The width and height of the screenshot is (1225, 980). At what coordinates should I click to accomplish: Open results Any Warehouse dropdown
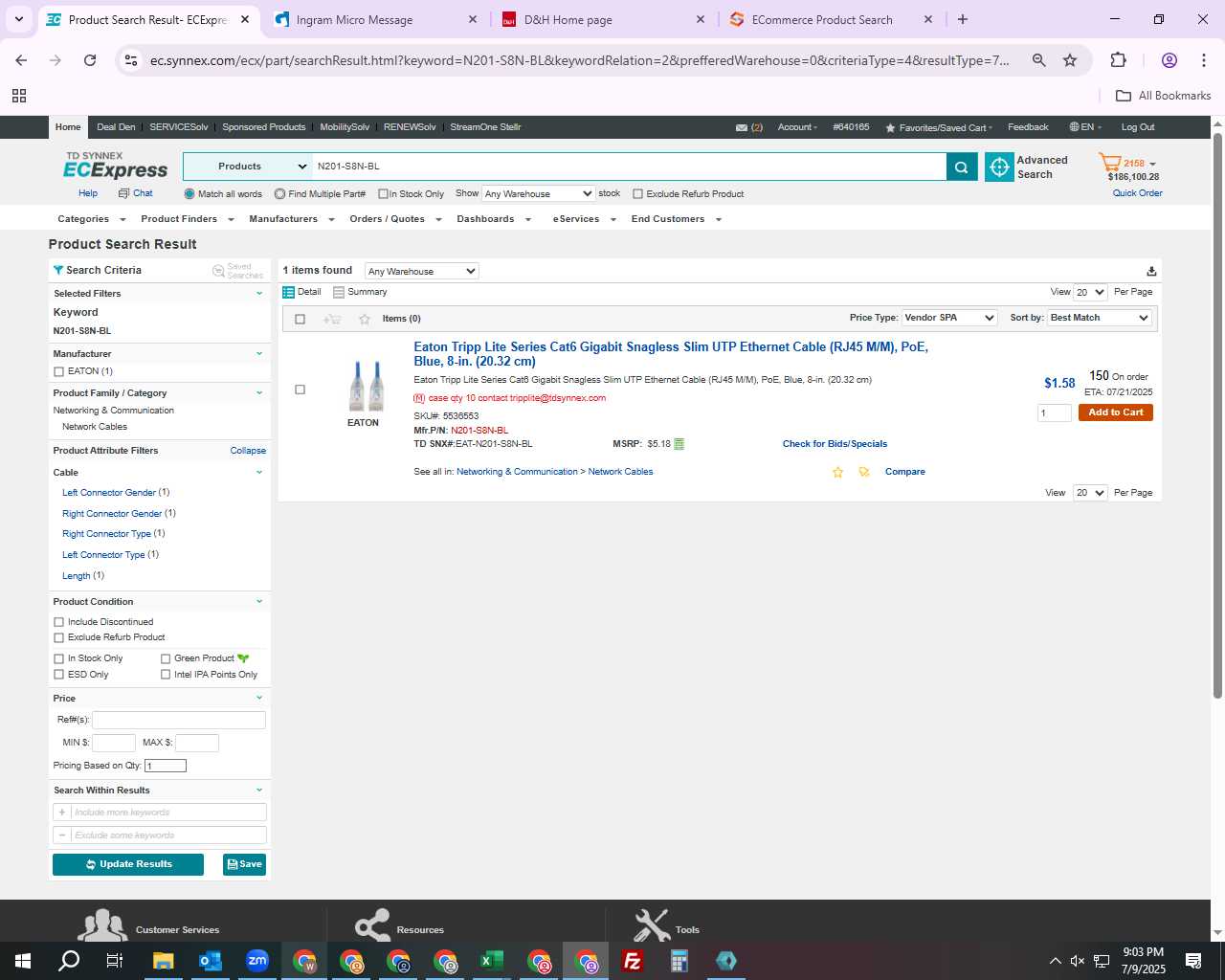[421, 271]
